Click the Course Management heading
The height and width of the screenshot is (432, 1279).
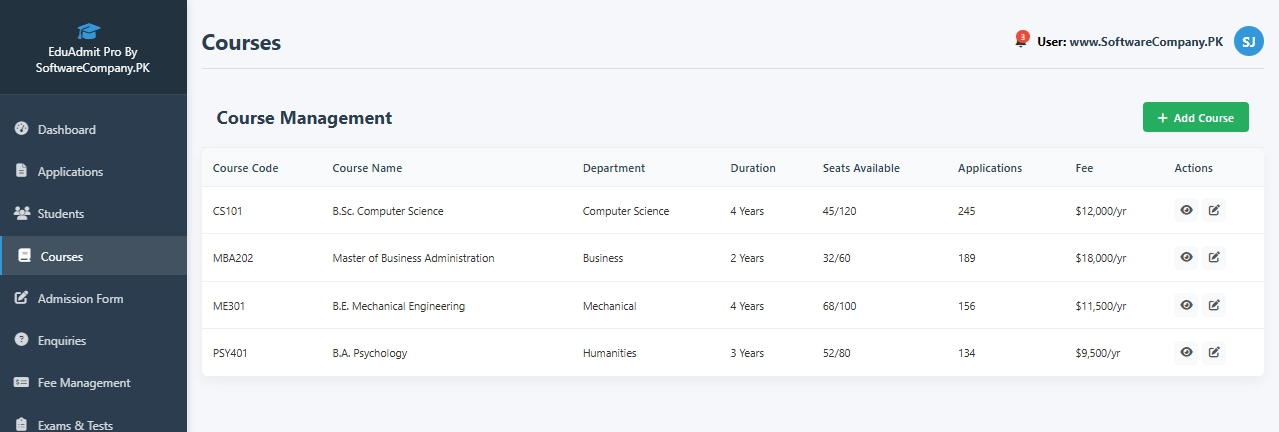click(304, 118)
